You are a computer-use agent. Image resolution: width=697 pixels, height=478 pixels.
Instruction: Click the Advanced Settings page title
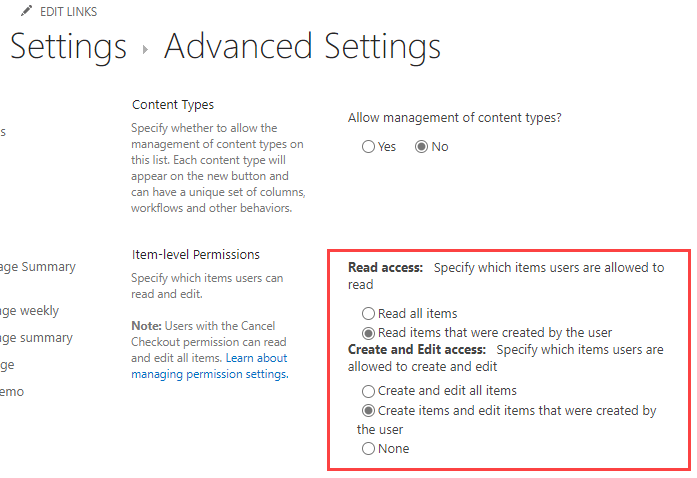tap(302, 46)
